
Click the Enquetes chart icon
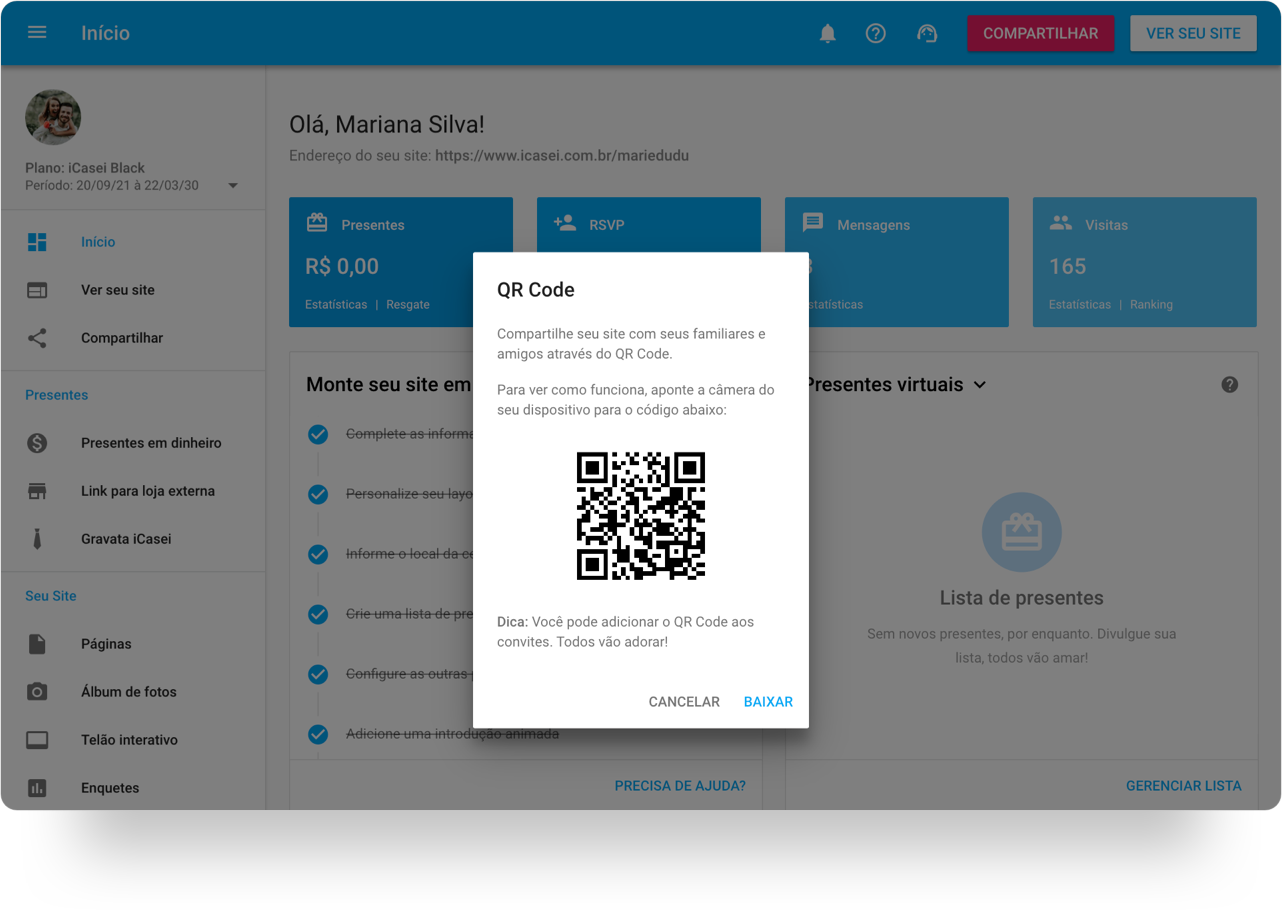(x=37, y=788)
